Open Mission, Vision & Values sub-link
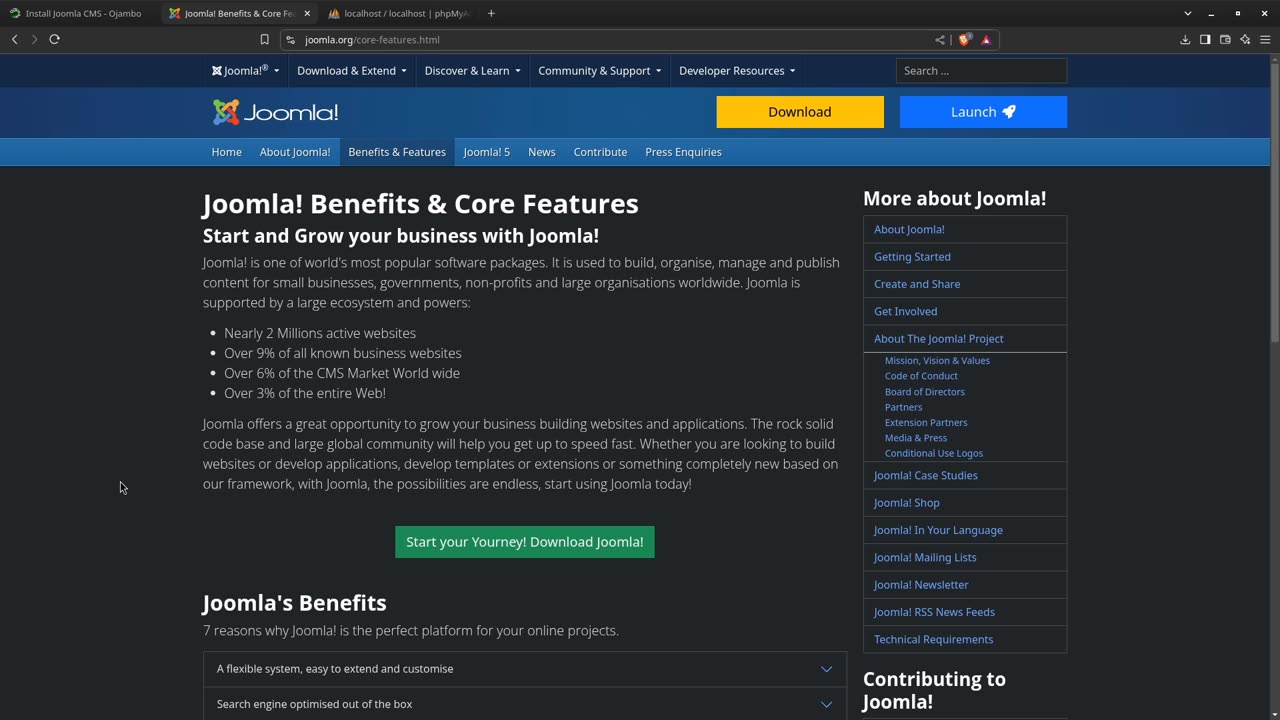The image size is (1280, 720). point(937,361)
